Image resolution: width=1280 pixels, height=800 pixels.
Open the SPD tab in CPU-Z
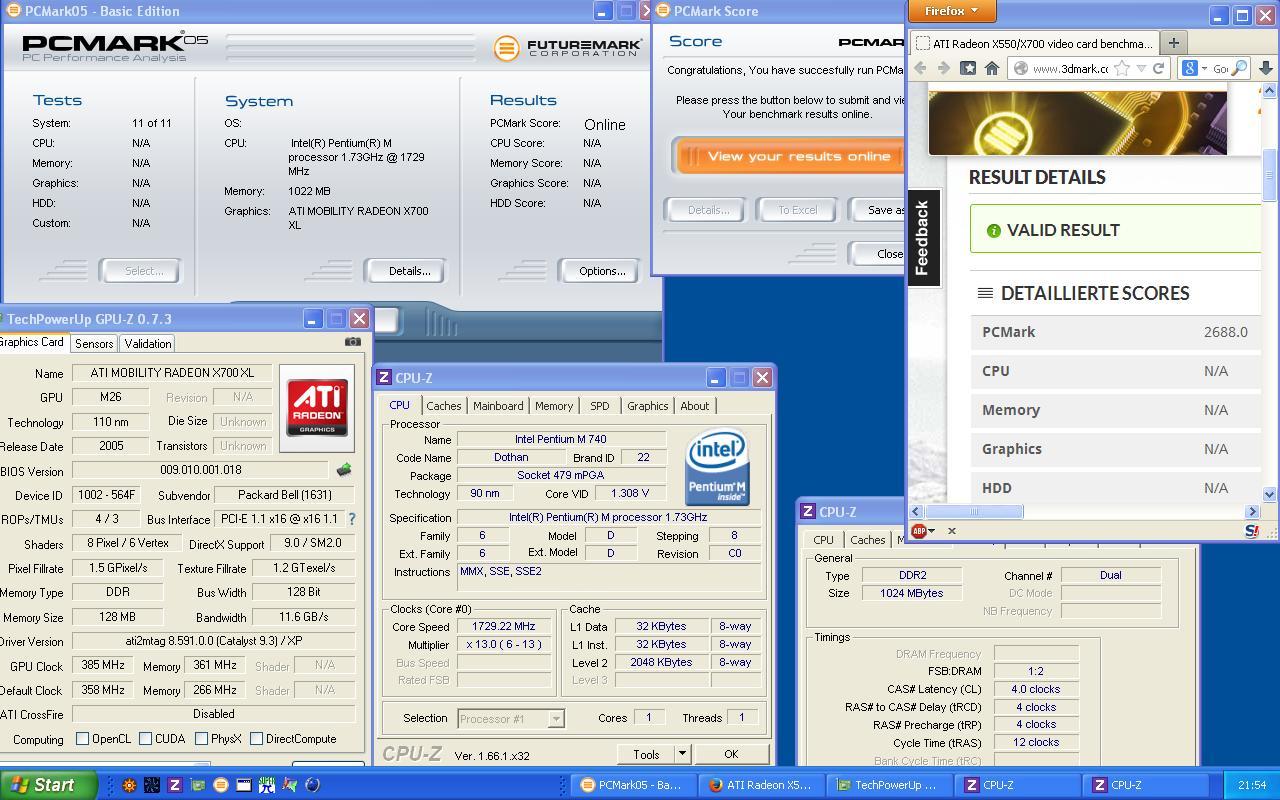(599, 406)
